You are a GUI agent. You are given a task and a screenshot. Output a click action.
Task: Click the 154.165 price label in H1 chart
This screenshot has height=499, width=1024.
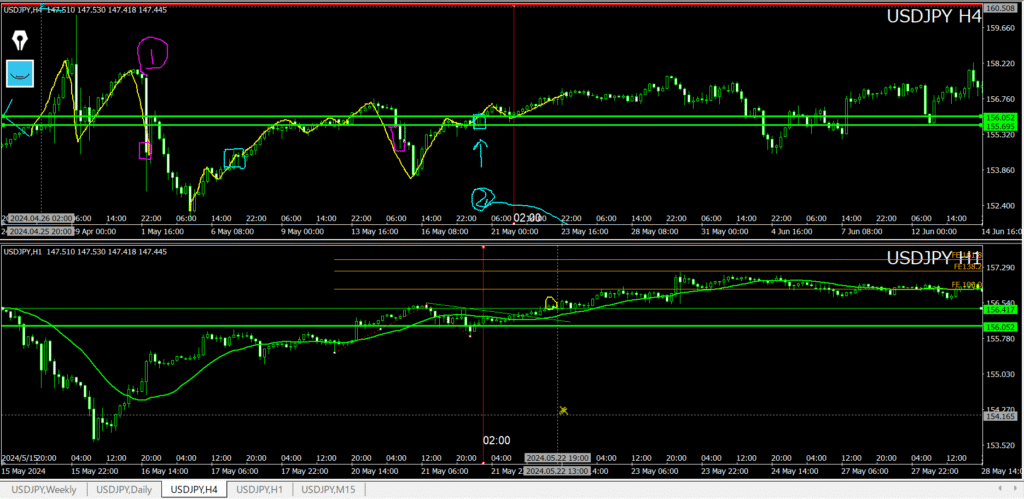1001,415
